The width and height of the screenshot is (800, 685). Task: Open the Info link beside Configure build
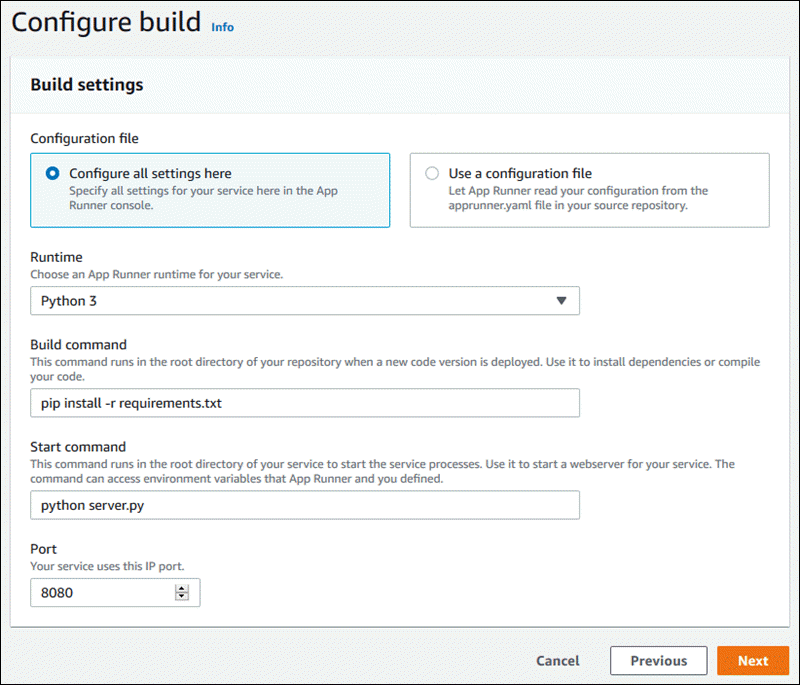222,27
